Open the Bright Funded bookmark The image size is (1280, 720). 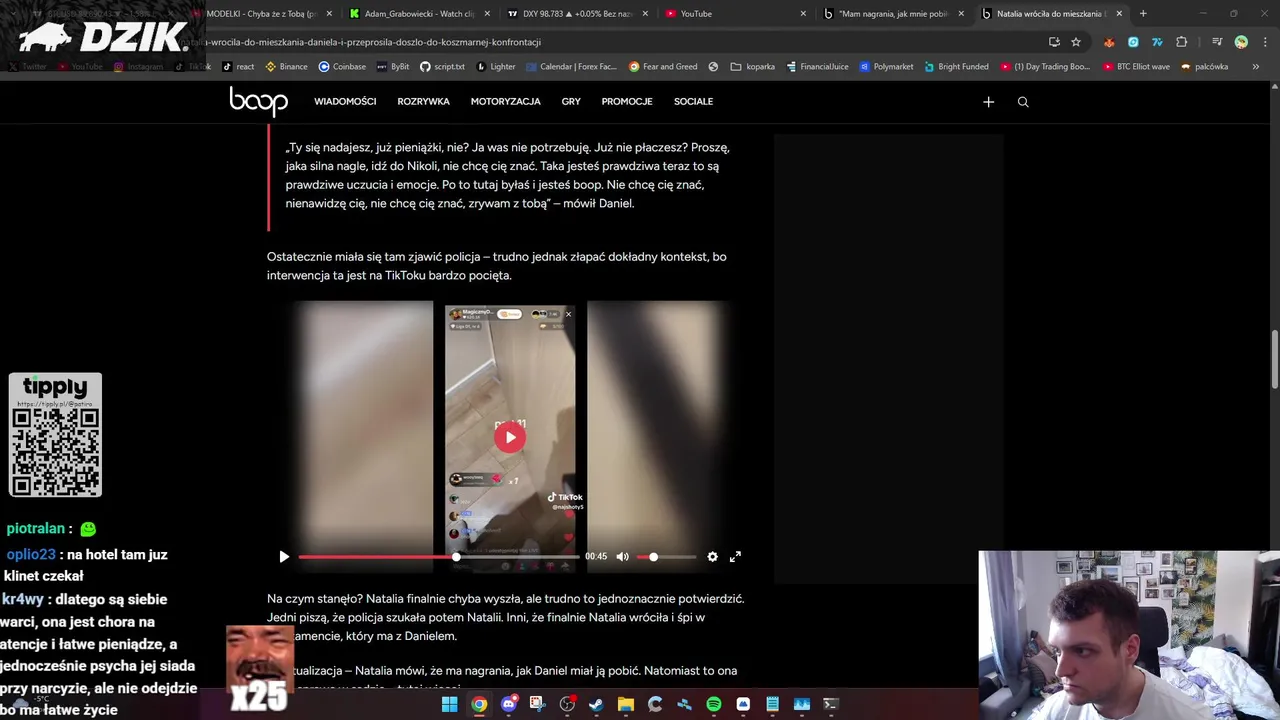(956, 67)
